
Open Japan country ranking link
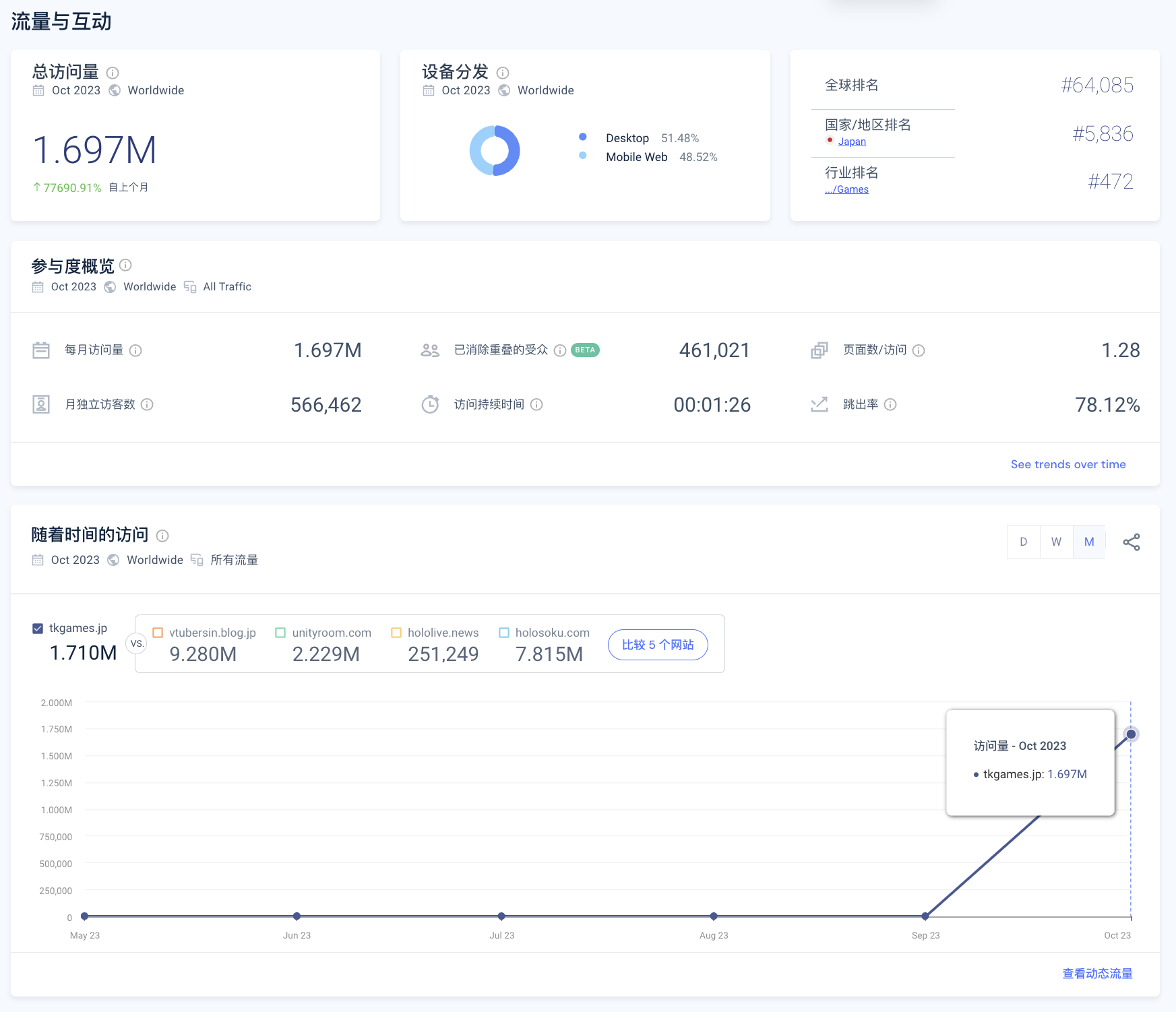pos(852,141)
